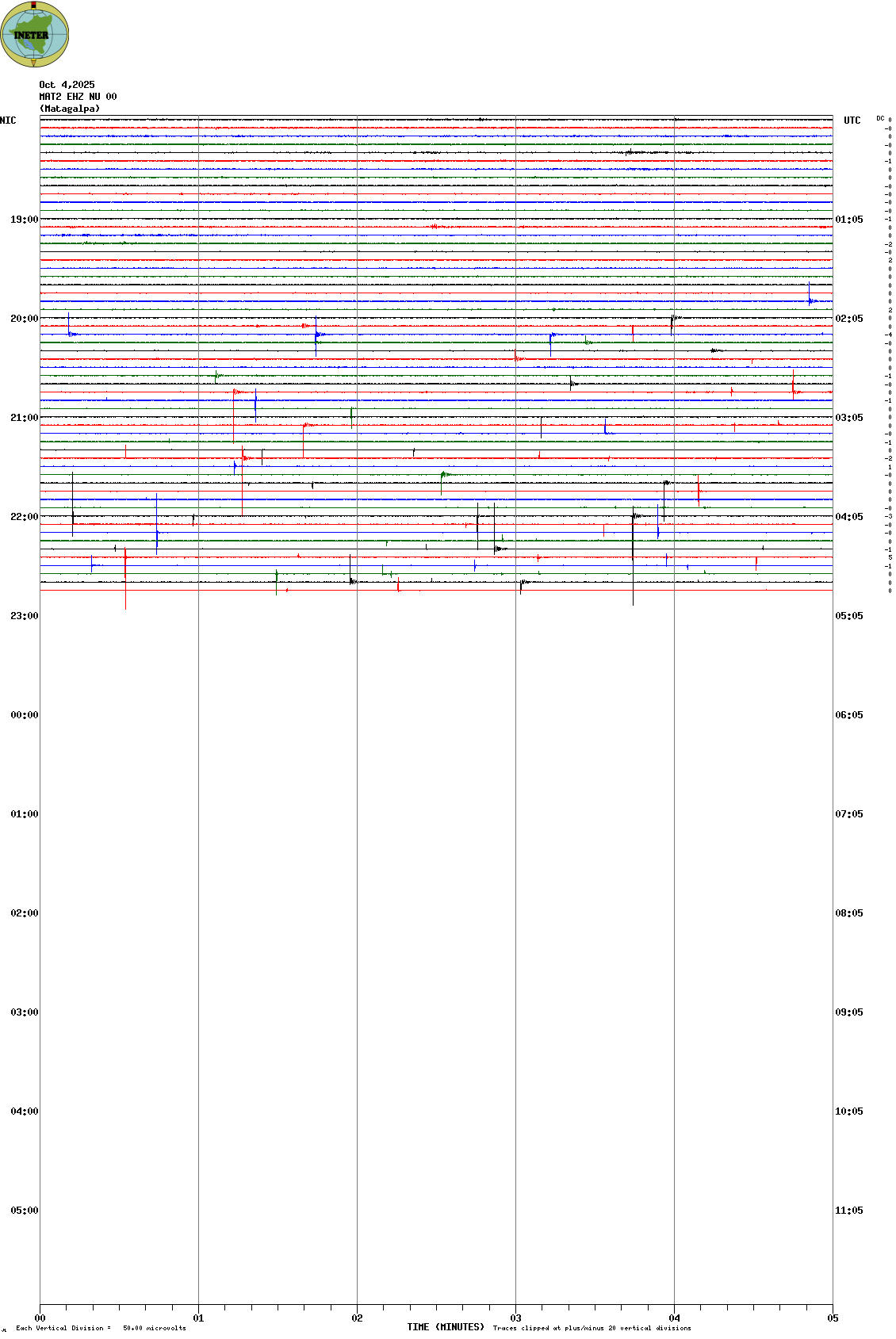Click the Each Vertical Division scale note
The width and height of the screenshot is (896, 1339).
[x=101, y=1328]
